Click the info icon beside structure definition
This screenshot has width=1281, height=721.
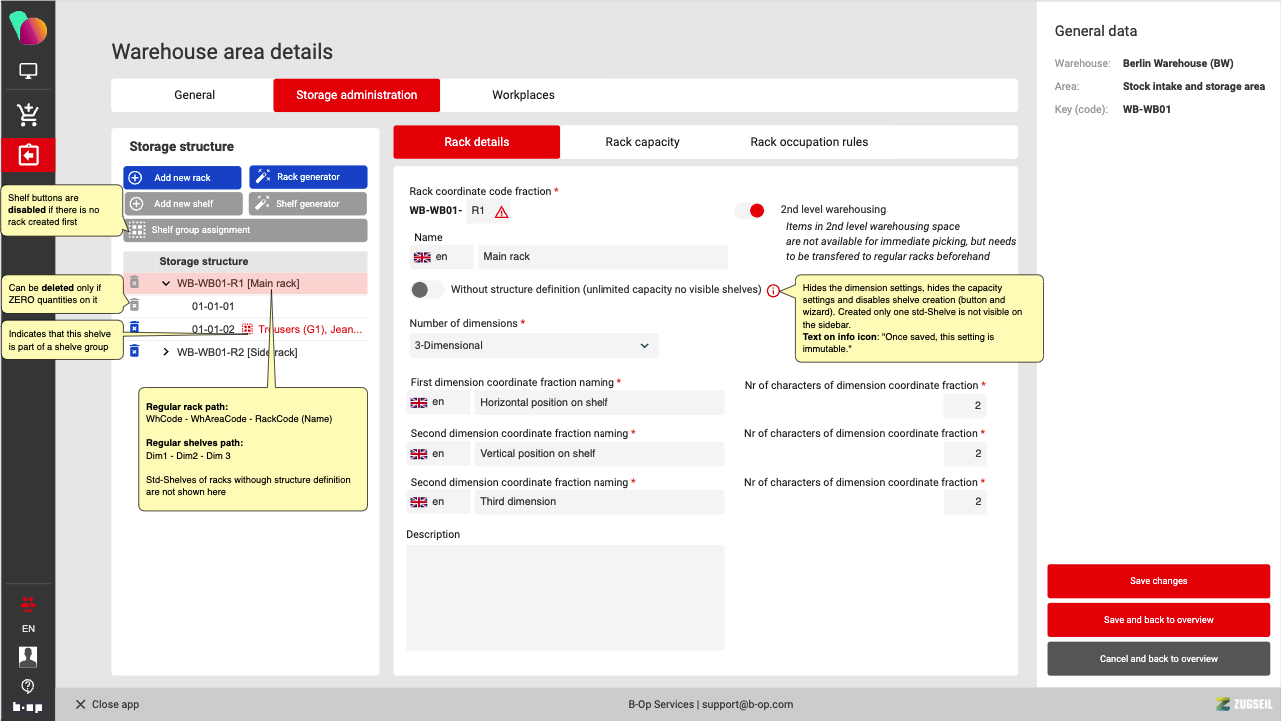tap(773, 291)
